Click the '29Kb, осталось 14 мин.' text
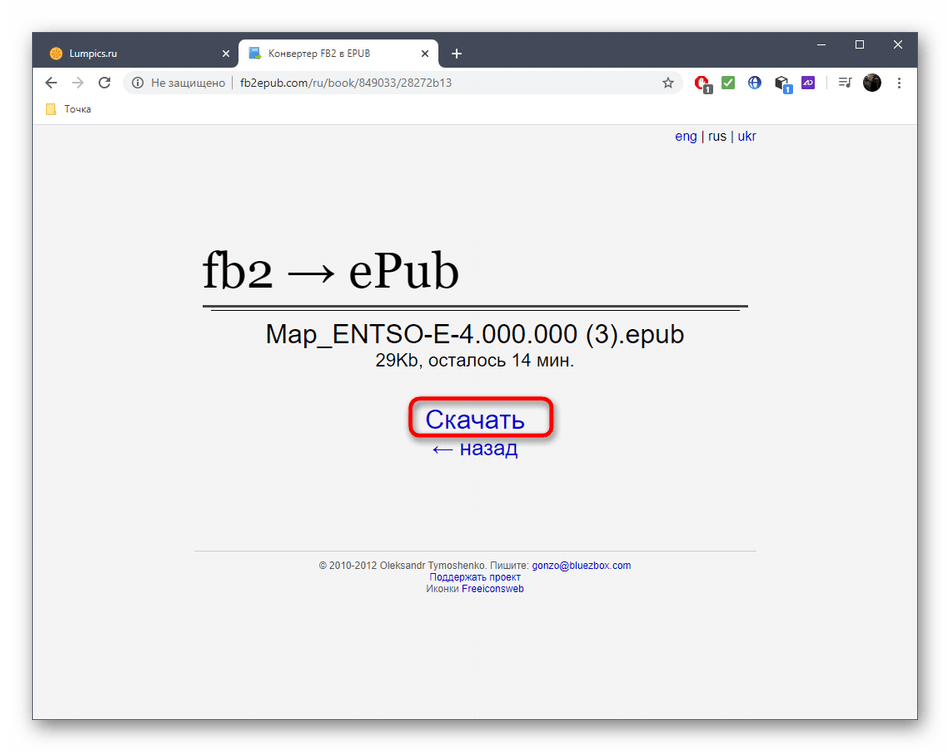The width and height of the screenshot is (950, 752). tap(475, 361)
